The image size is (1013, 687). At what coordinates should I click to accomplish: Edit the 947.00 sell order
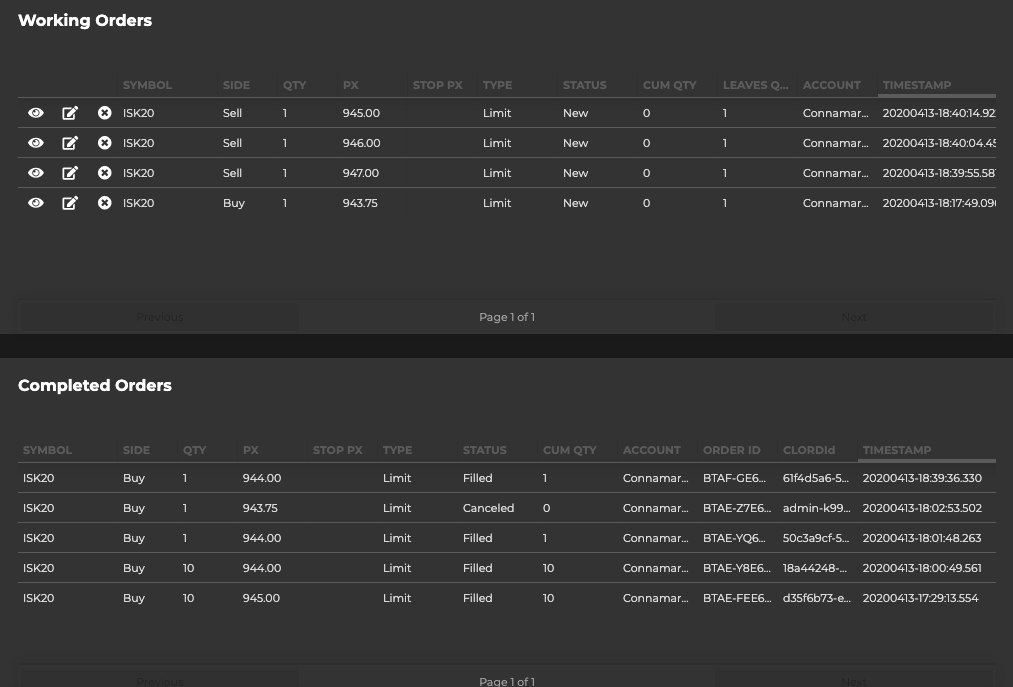[x=70, y=173]
